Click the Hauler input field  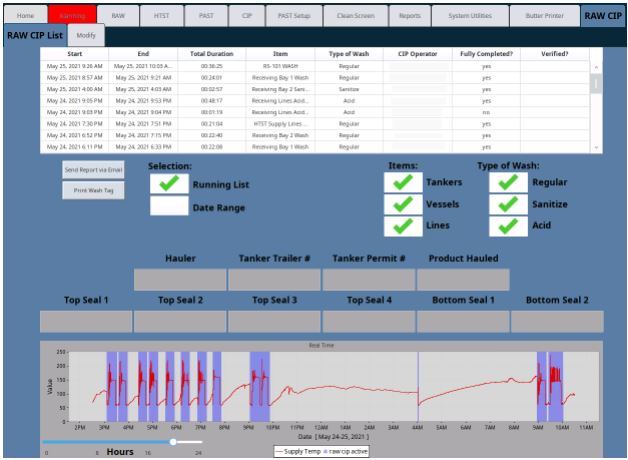pos(180,280)
